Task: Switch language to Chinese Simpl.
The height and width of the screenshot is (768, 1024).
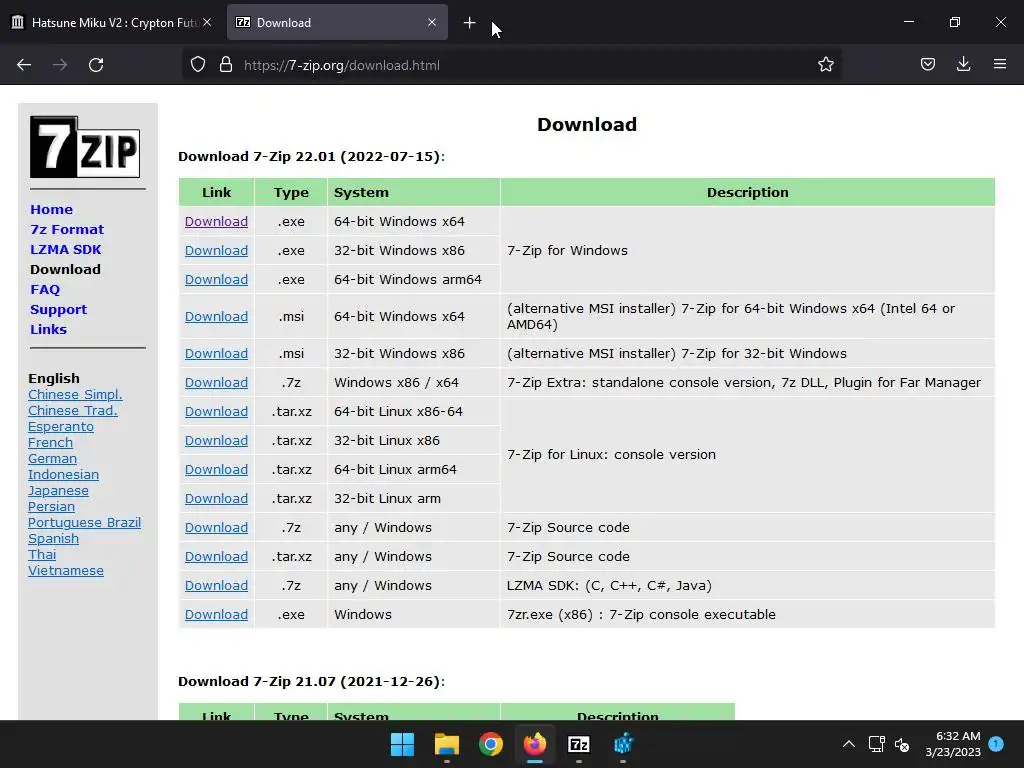Action: 75,394
